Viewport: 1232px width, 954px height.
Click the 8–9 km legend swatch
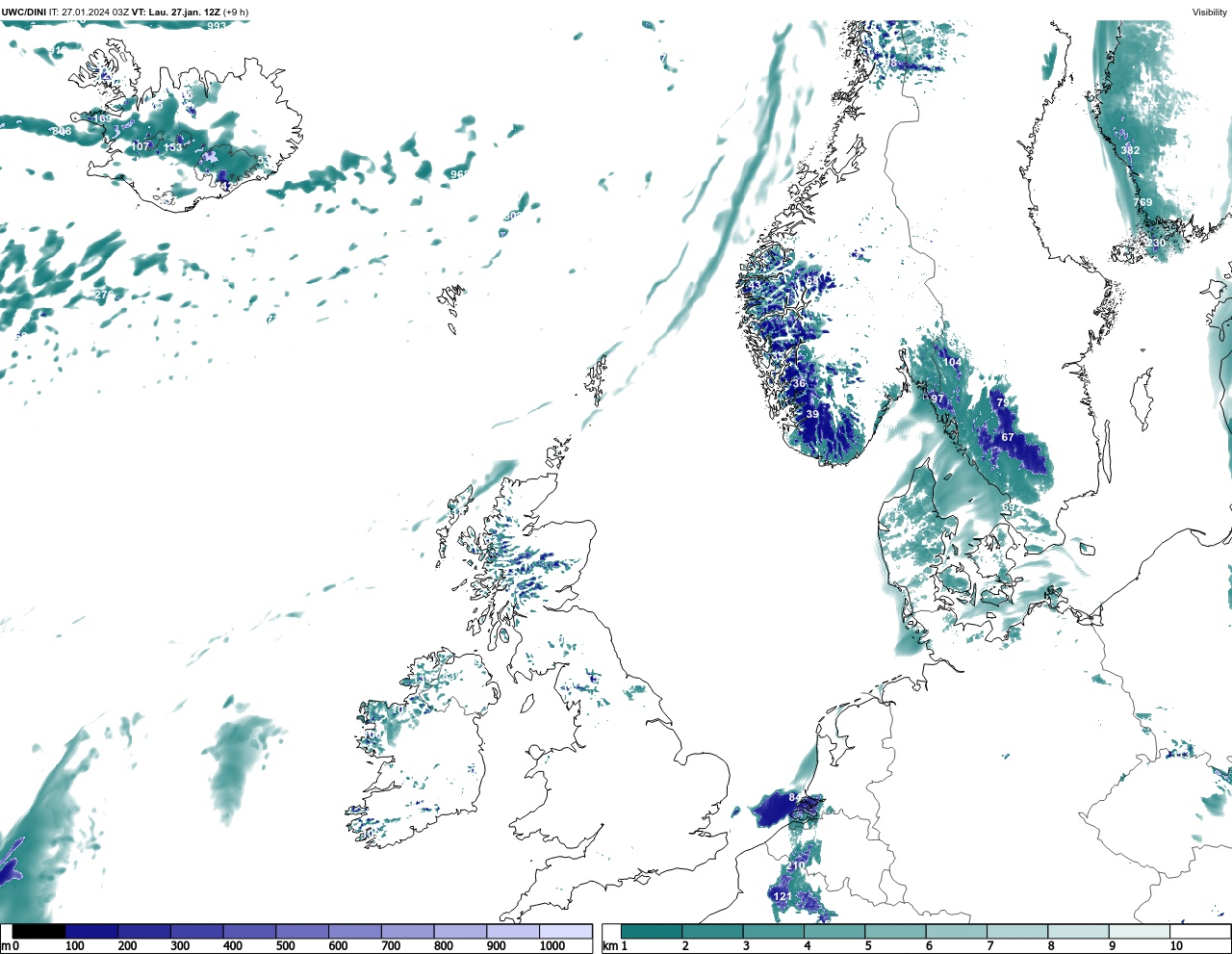(x=1078, y=932)
